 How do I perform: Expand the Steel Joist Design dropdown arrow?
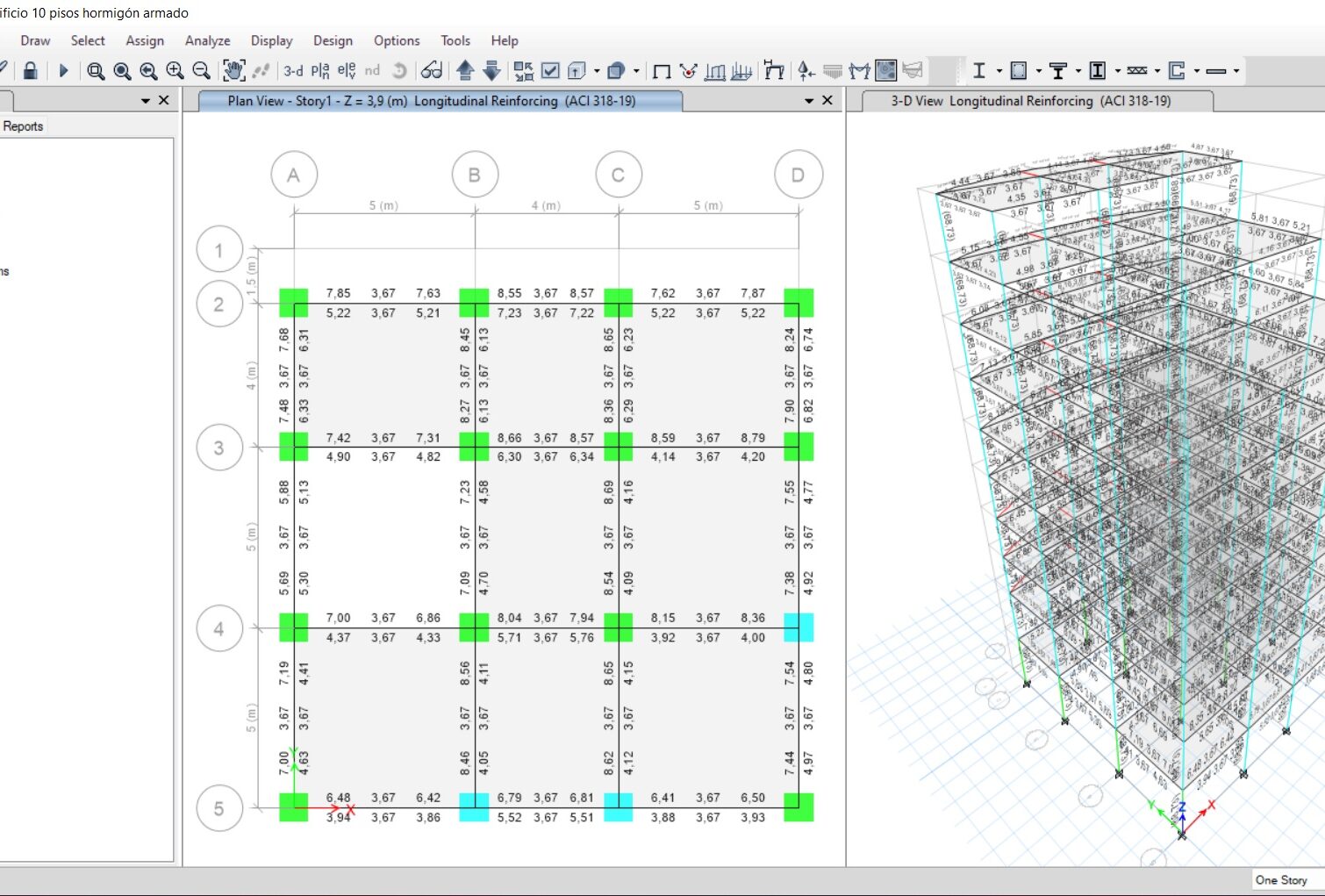[1157, 71]
